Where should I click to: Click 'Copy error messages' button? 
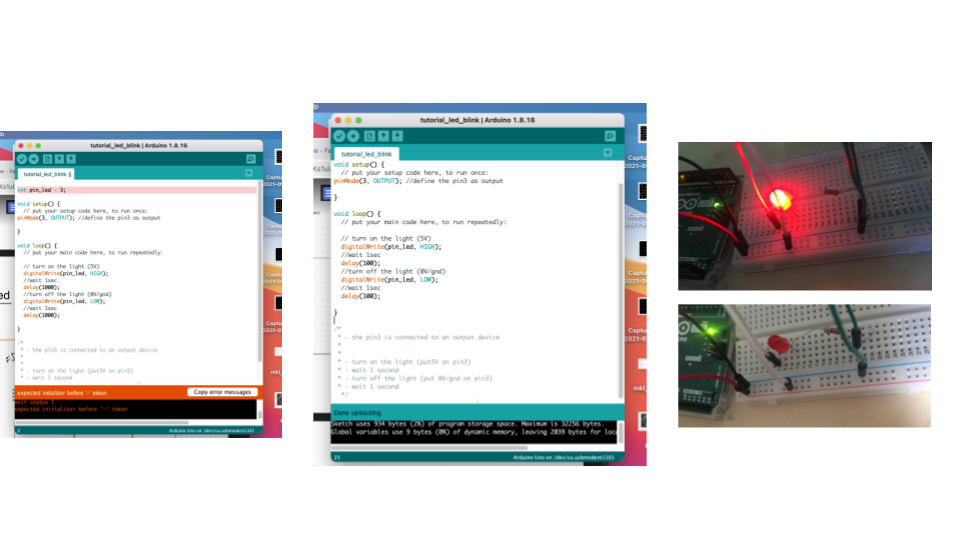tap(222, 392)
